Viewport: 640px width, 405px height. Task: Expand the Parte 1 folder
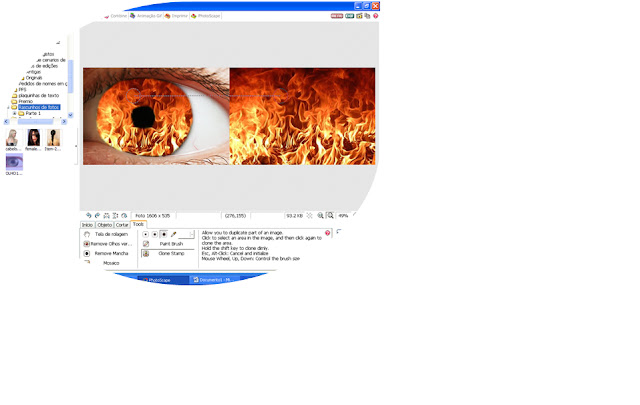tap(15, 113)
